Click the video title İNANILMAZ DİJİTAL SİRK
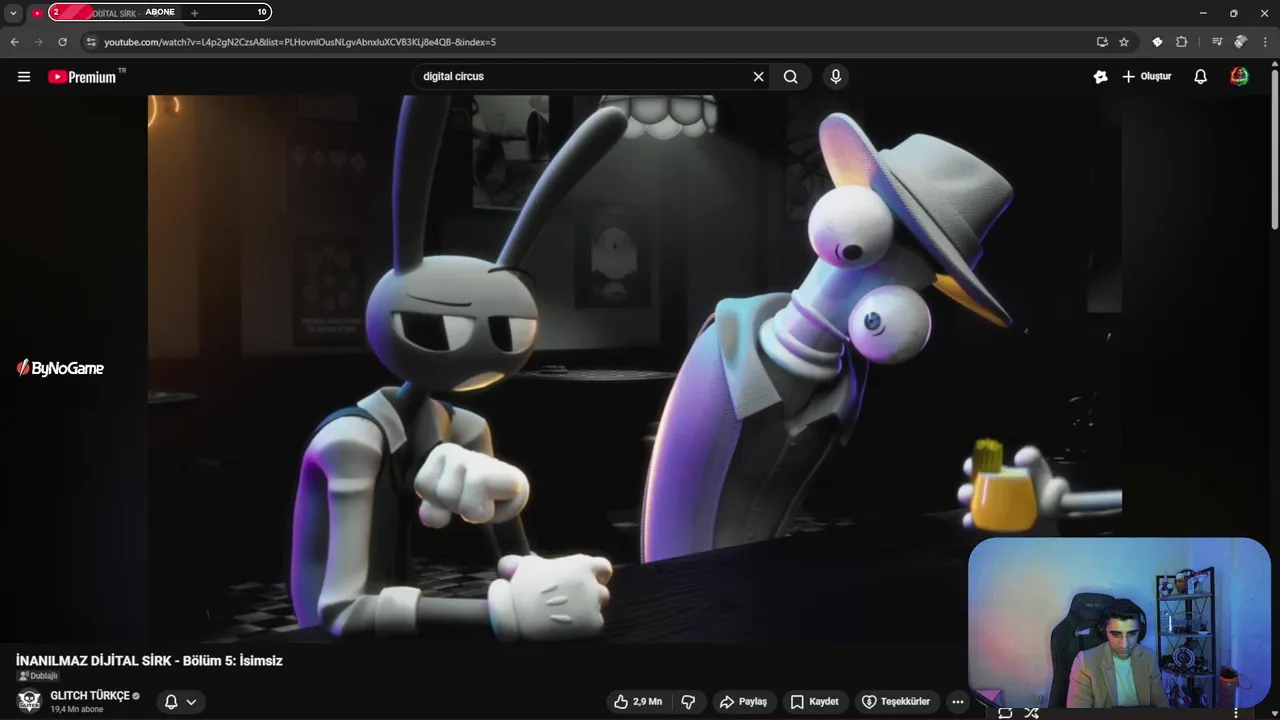 pos(149,661)
